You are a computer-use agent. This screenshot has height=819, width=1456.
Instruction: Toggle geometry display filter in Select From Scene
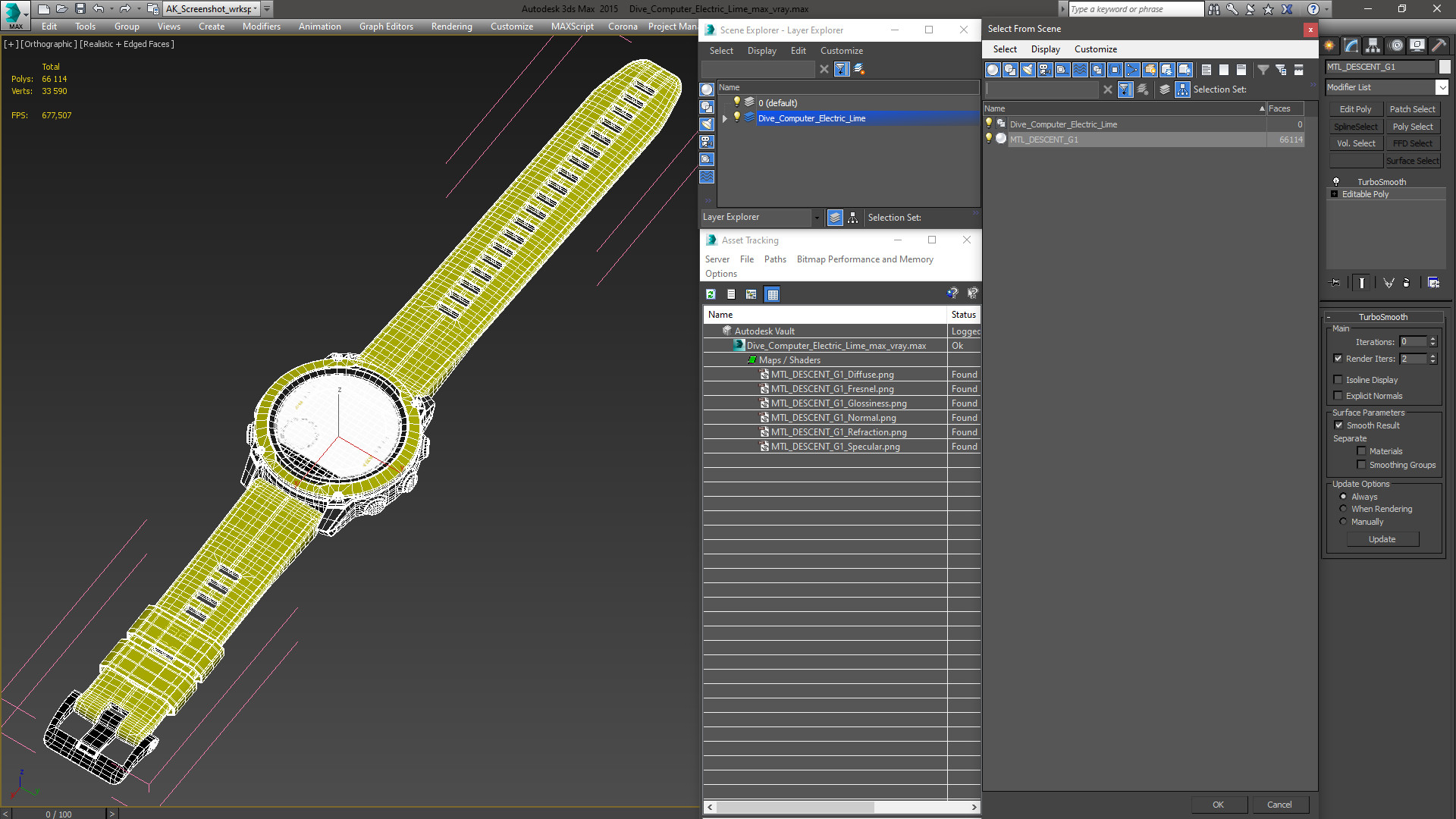[x=993, y=70]
